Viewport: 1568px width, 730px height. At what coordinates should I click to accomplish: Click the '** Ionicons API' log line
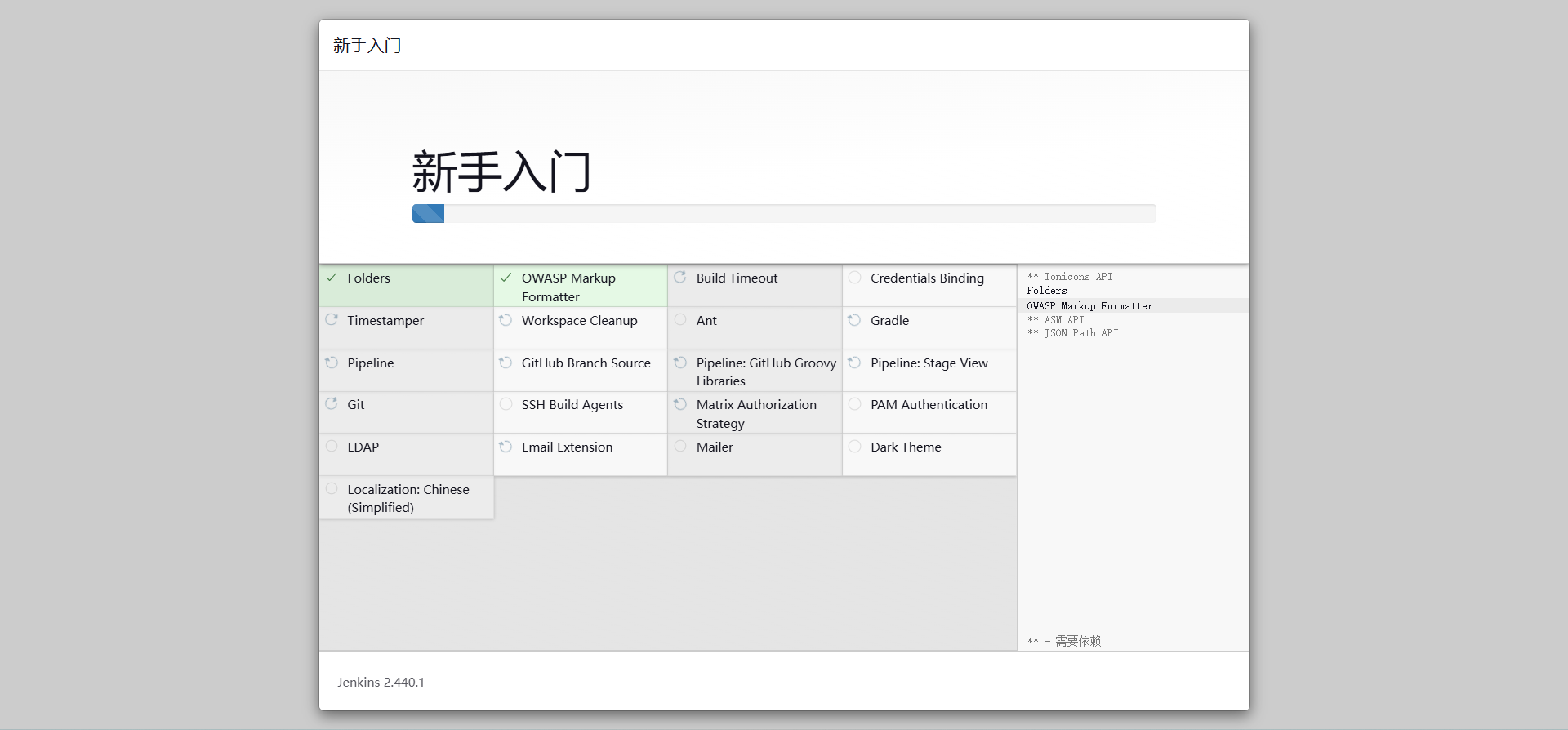pyautogui.click(x=1070, y=277)
